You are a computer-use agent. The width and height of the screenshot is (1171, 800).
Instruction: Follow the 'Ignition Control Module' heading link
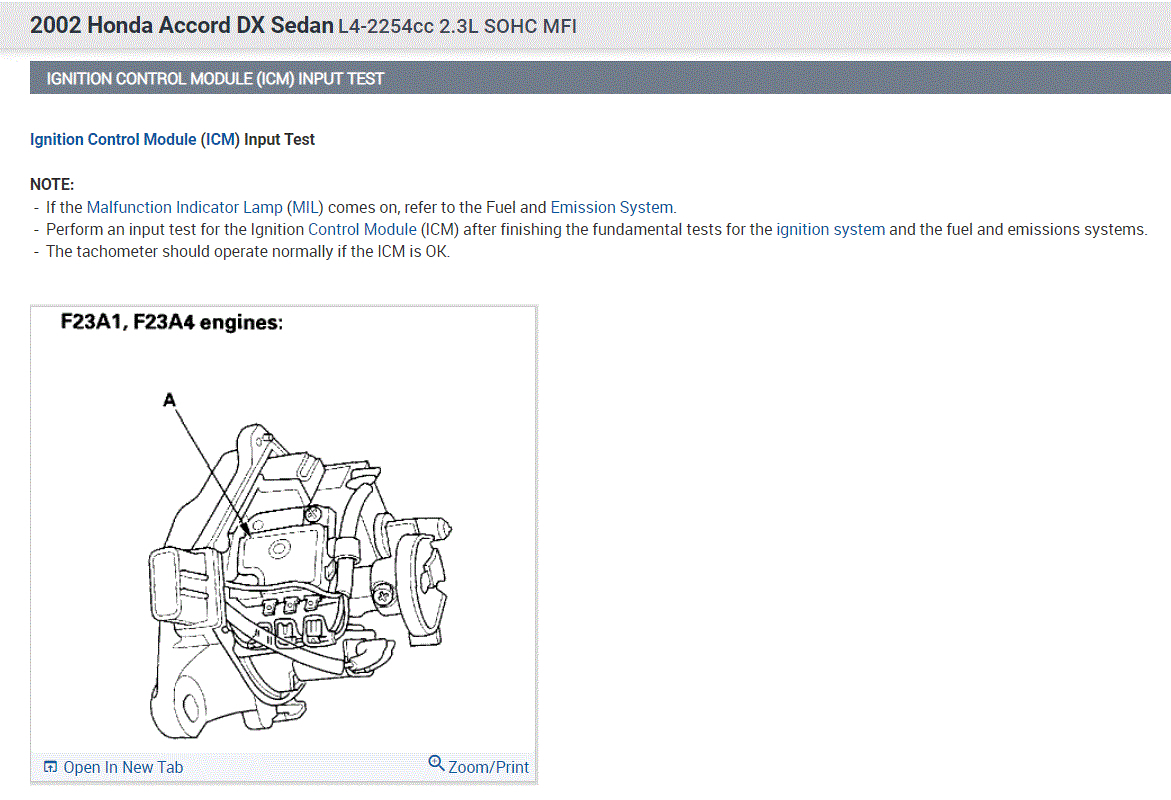coord(113,140)
